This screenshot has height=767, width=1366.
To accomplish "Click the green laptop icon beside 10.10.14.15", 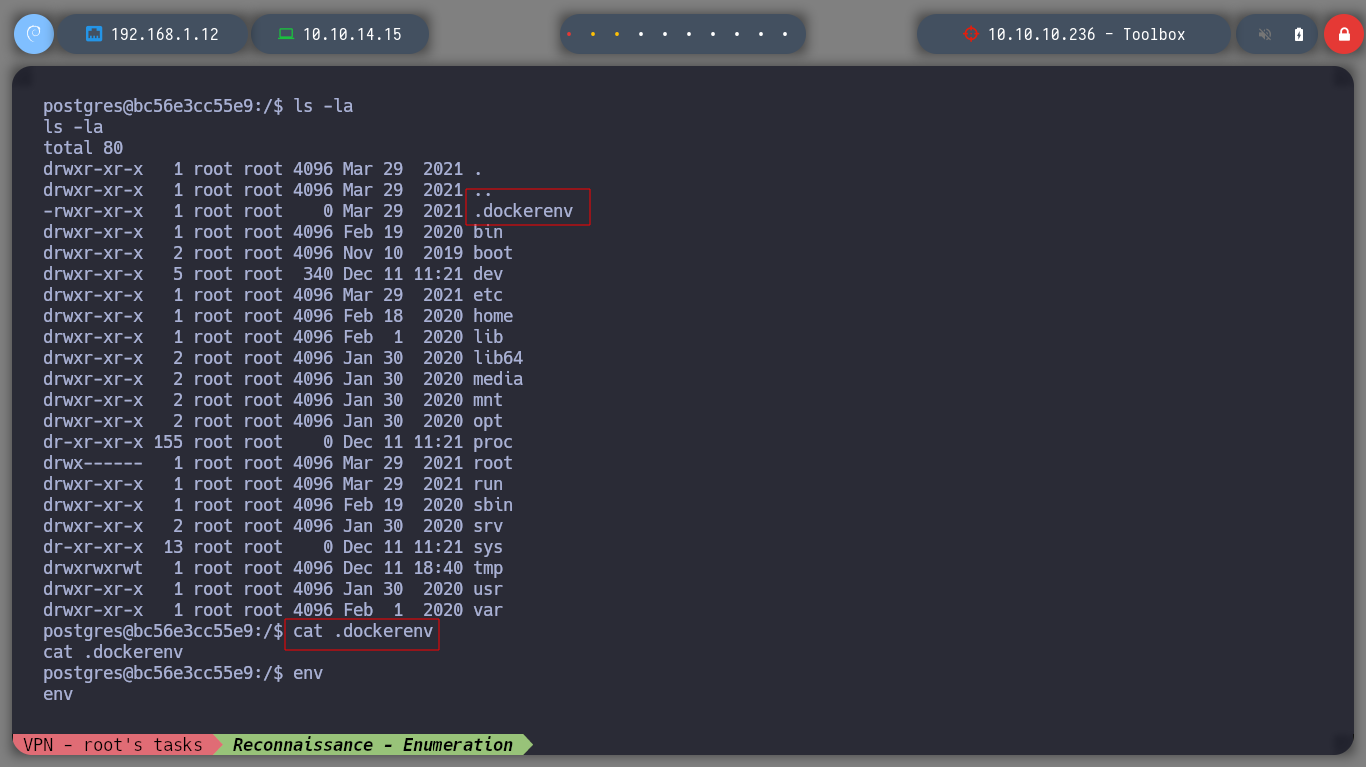I will point(286,34).
